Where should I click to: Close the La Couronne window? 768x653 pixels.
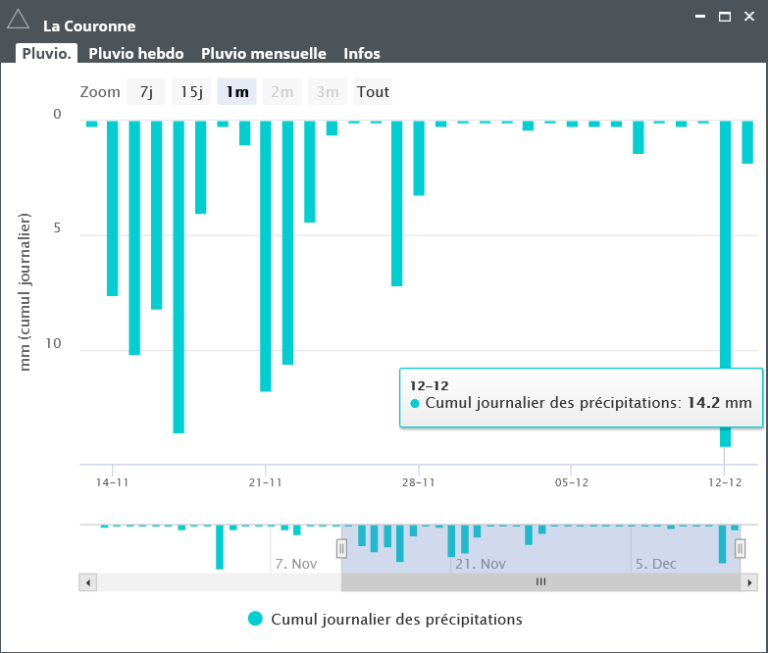coord(749,17)
